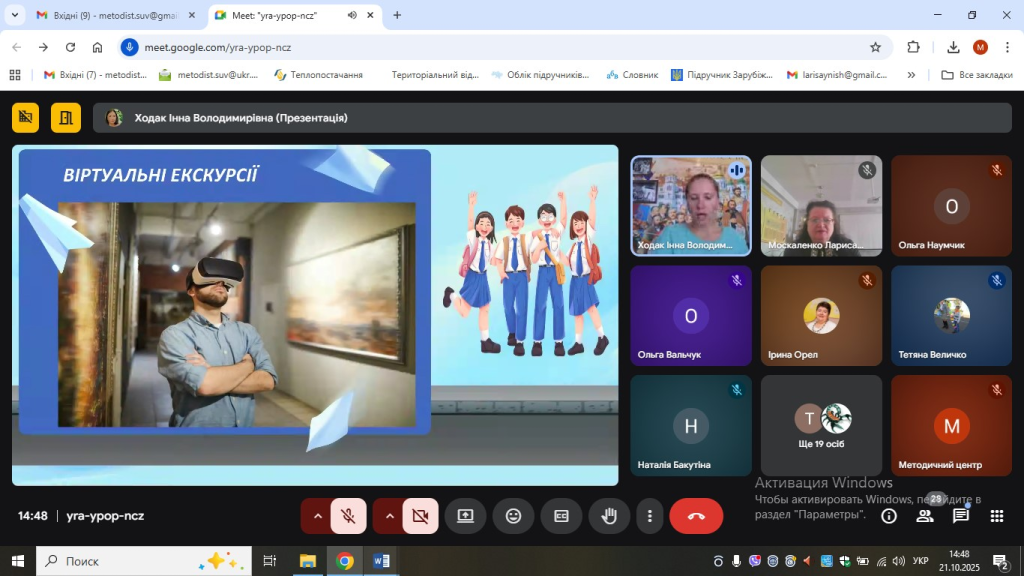Screen dimensions: 1024x576
Task: Click the share screen (present now) button
Action: click(x=465, y=516)
